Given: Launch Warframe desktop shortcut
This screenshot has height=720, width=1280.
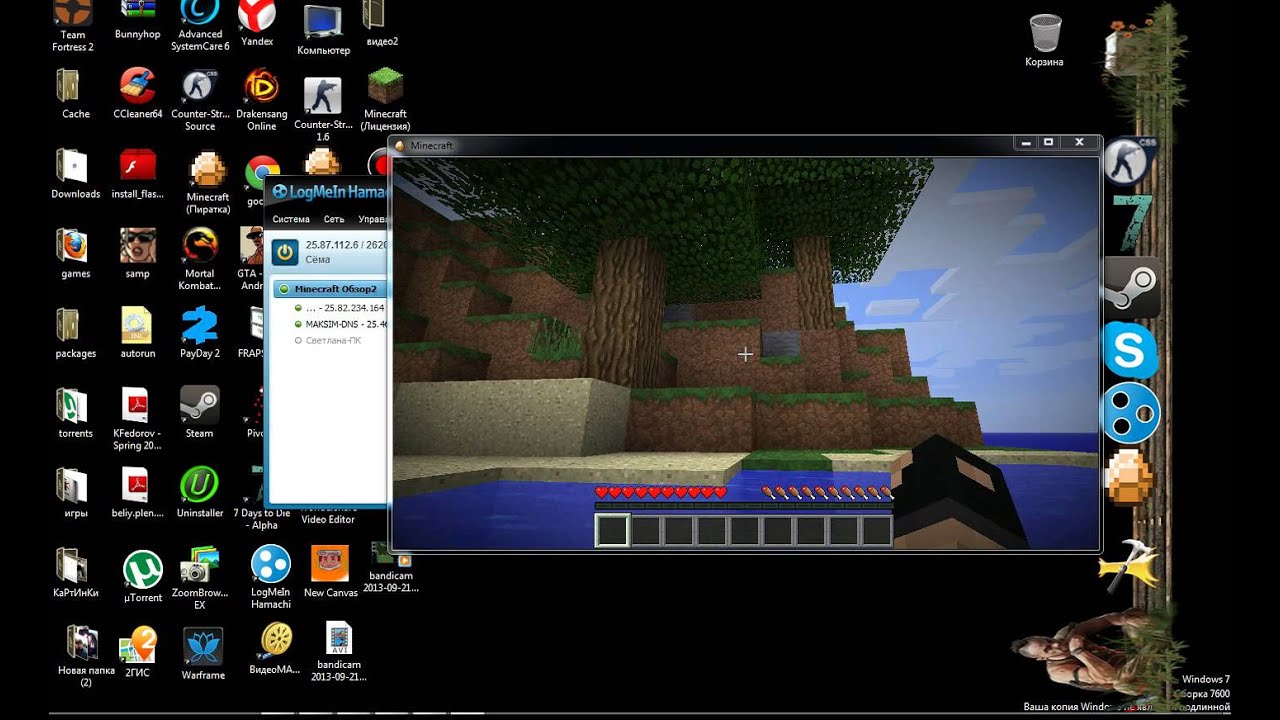Looking at the screenshot, I should coord(203,655).
